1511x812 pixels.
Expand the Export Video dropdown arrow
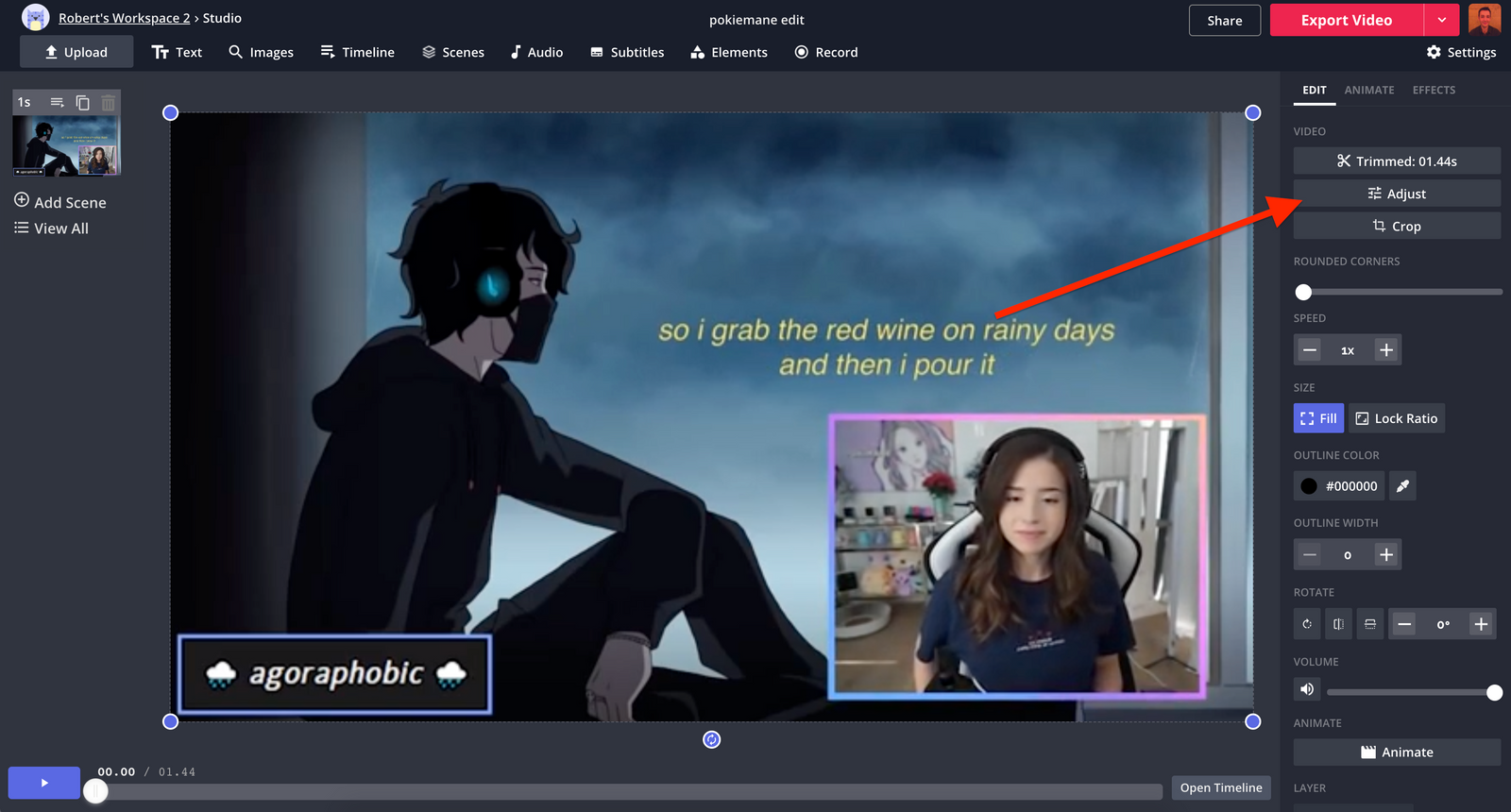[x=1441, y=20]
